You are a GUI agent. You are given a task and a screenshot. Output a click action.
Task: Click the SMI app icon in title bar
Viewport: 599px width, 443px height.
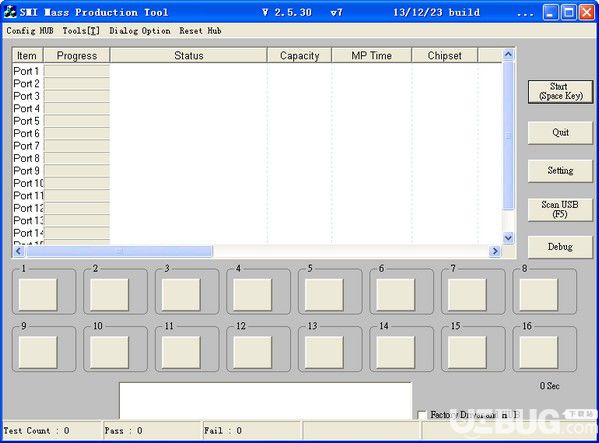[10, 12]
